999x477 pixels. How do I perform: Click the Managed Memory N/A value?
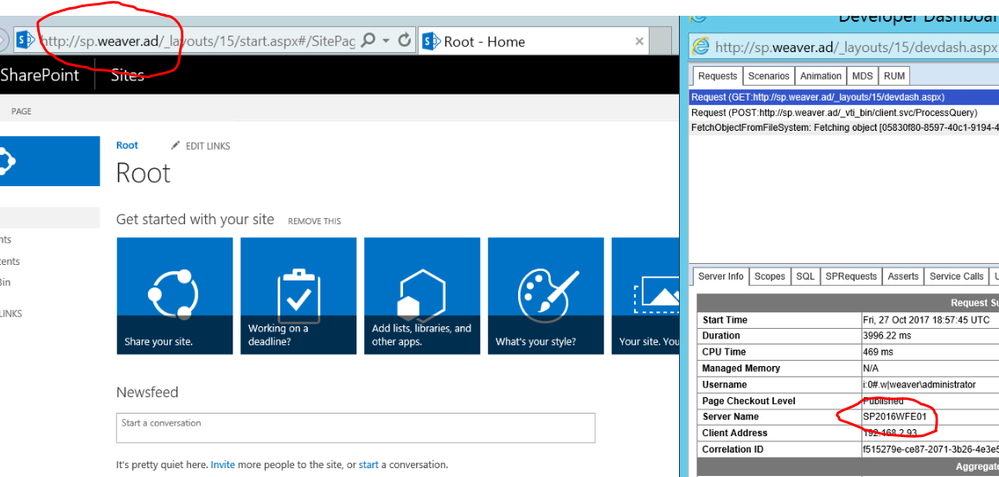pos(870,368)
